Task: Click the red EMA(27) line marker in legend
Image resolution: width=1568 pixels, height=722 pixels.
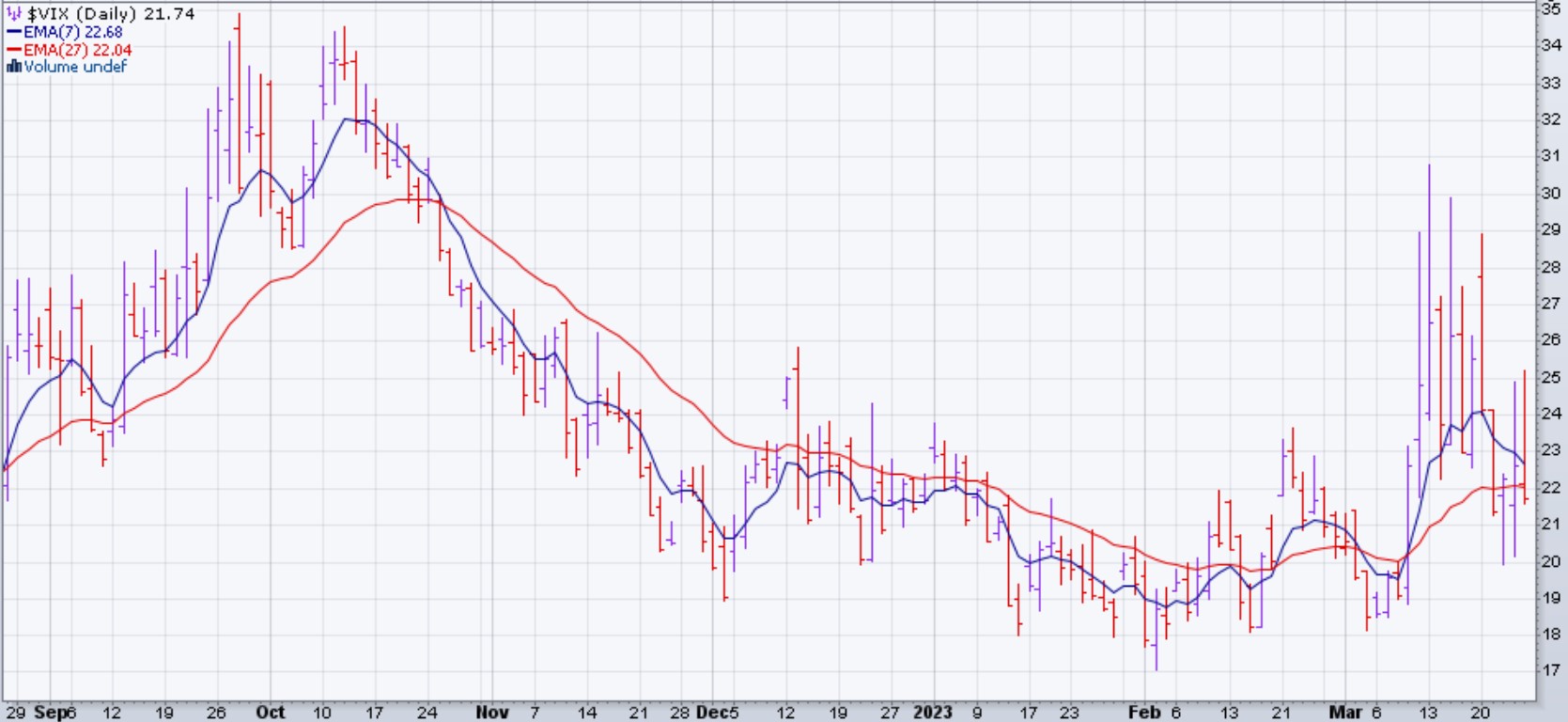Action: point(14,50)
